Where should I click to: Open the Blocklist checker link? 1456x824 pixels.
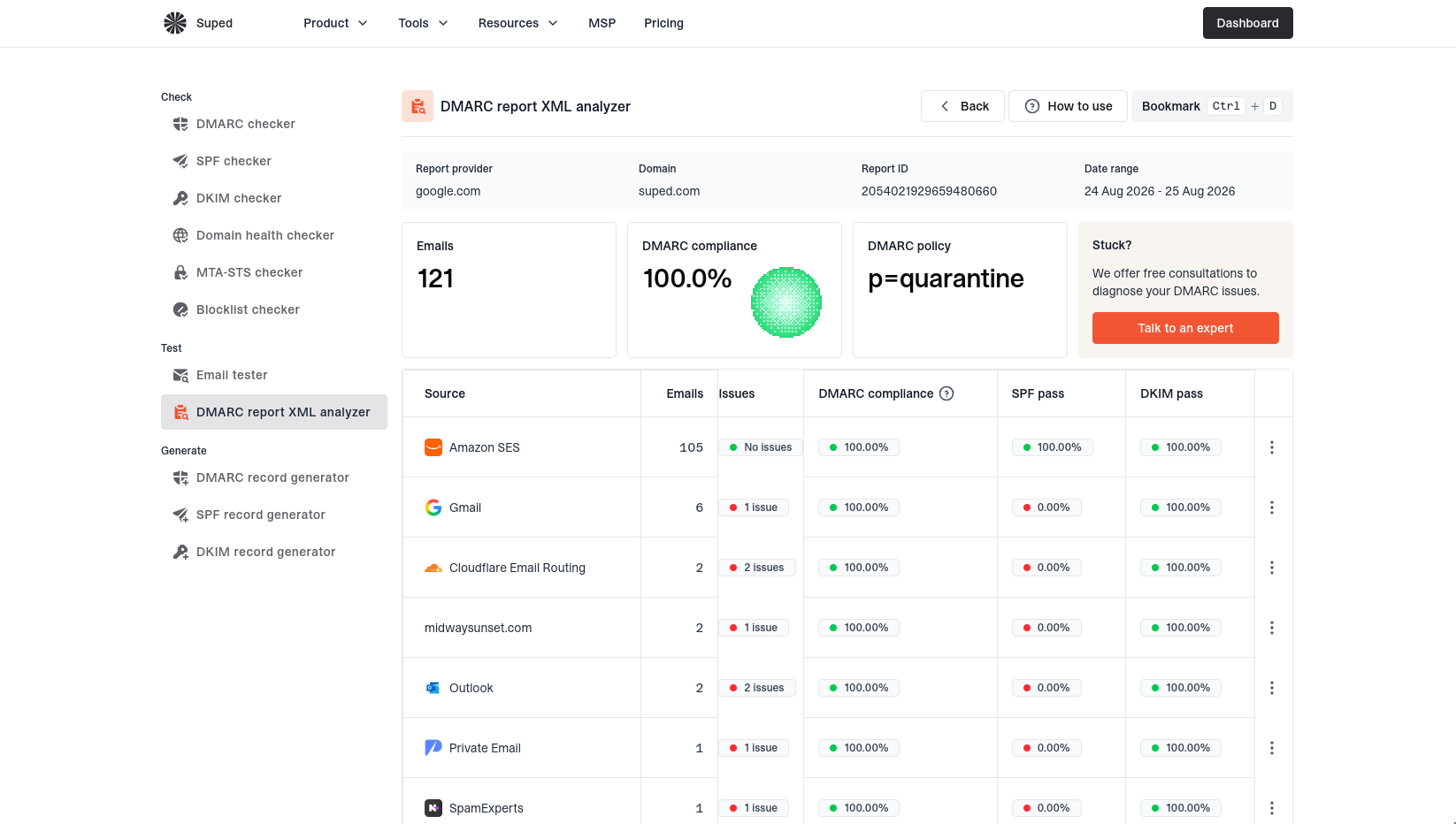[274, 309]
